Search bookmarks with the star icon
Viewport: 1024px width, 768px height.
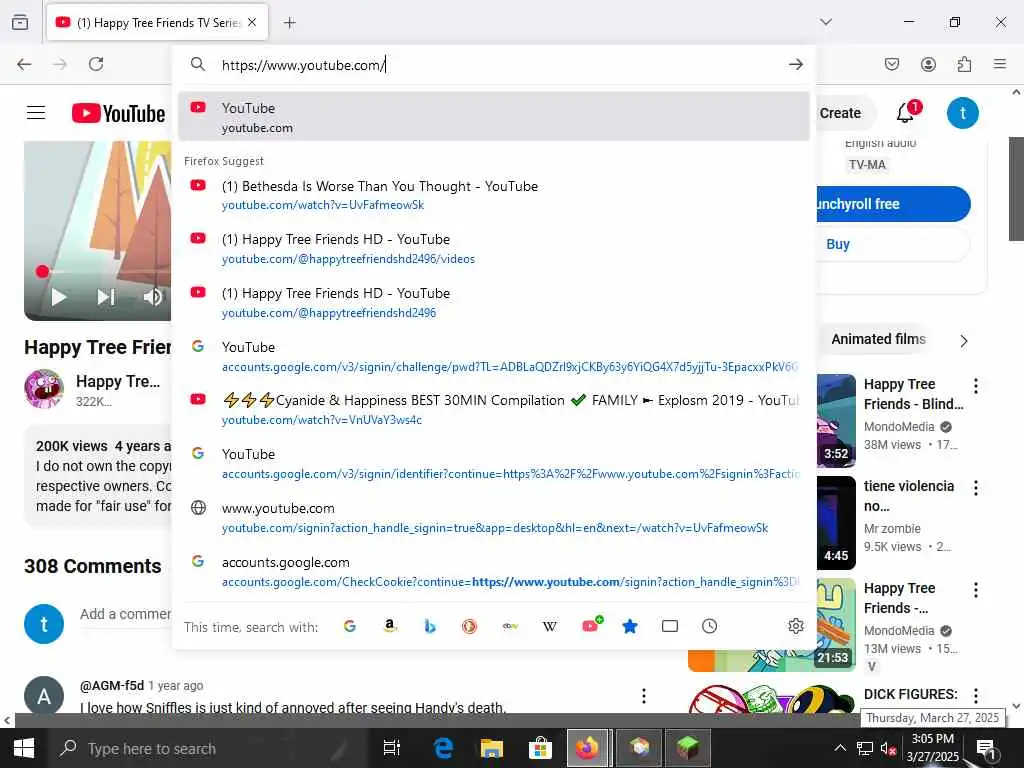click(630, 626)
